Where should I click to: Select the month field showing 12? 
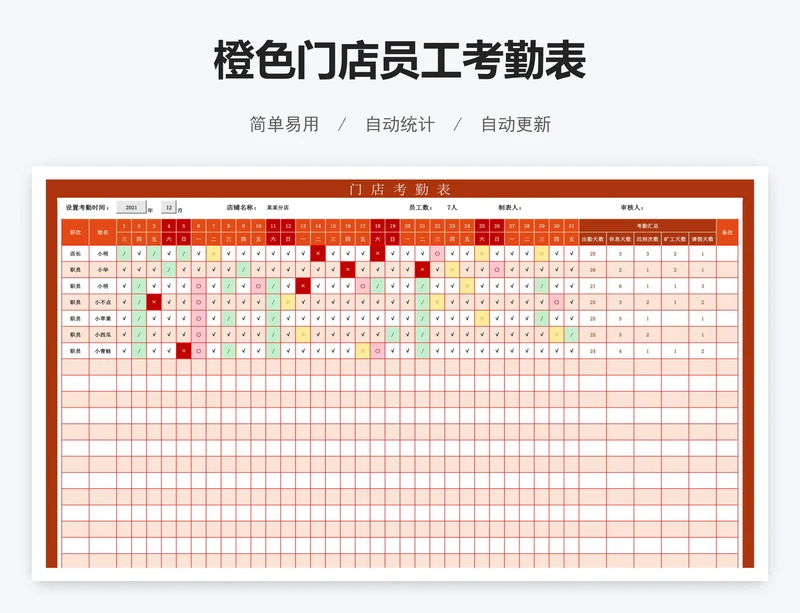click(168, 208)
